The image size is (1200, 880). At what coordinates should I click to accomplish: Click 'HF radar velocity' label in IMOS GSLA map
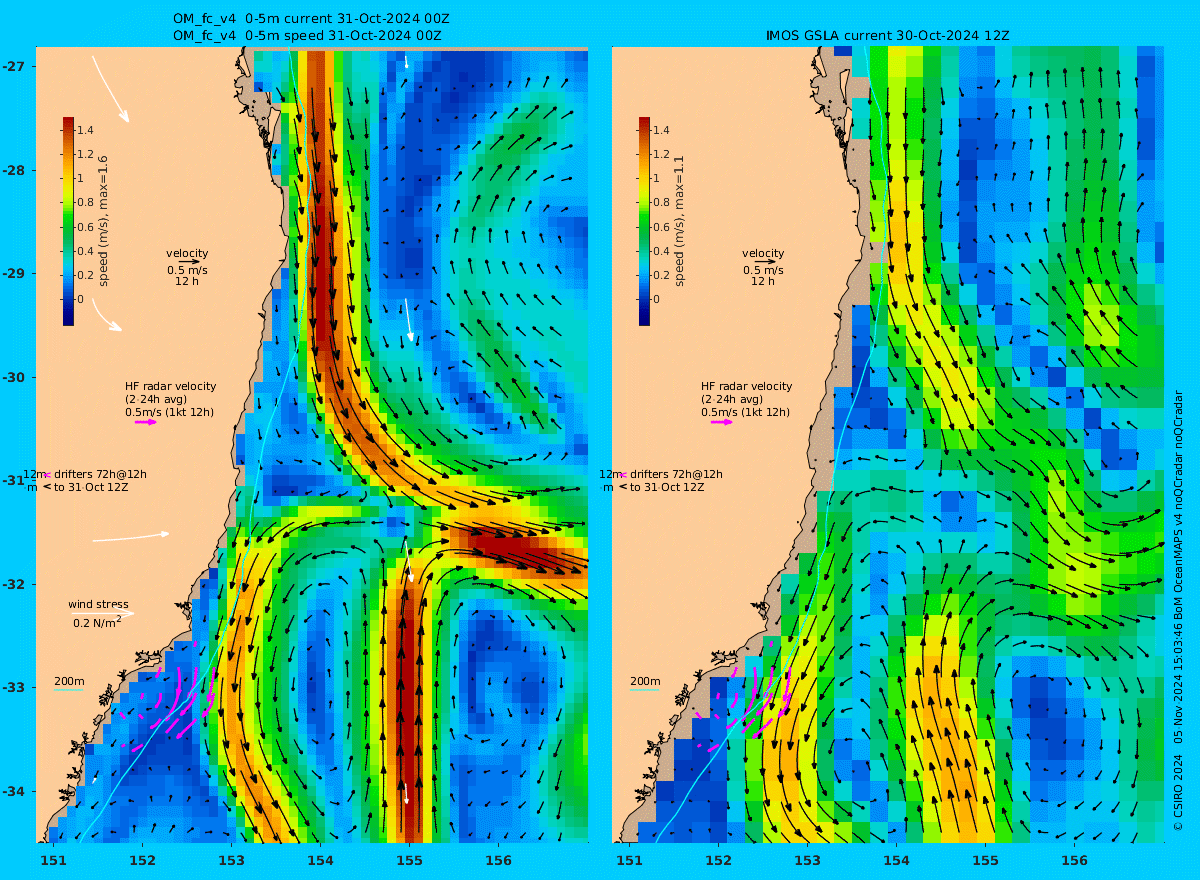point(746,386)
